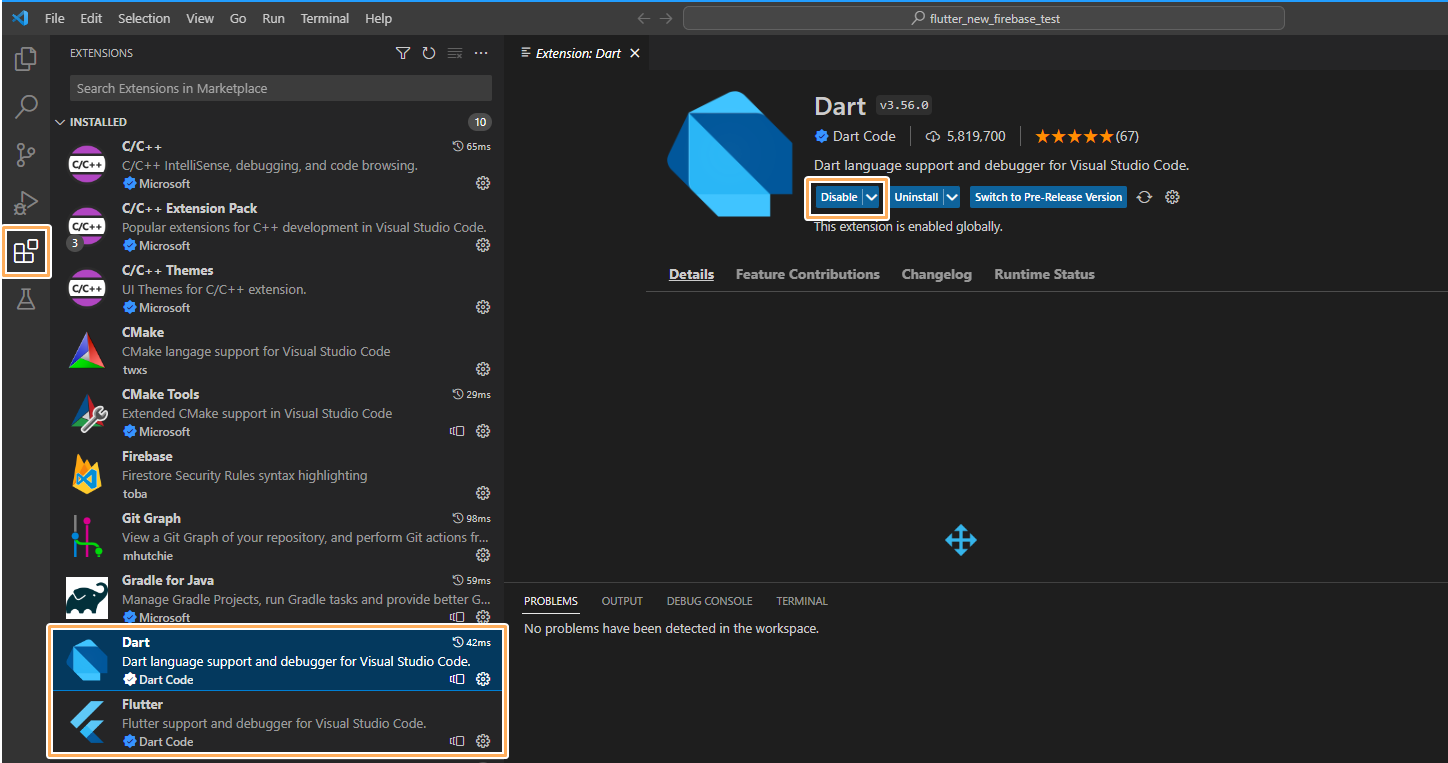
Task: Open manage gear for CMake by twxs
Action: 483,369
